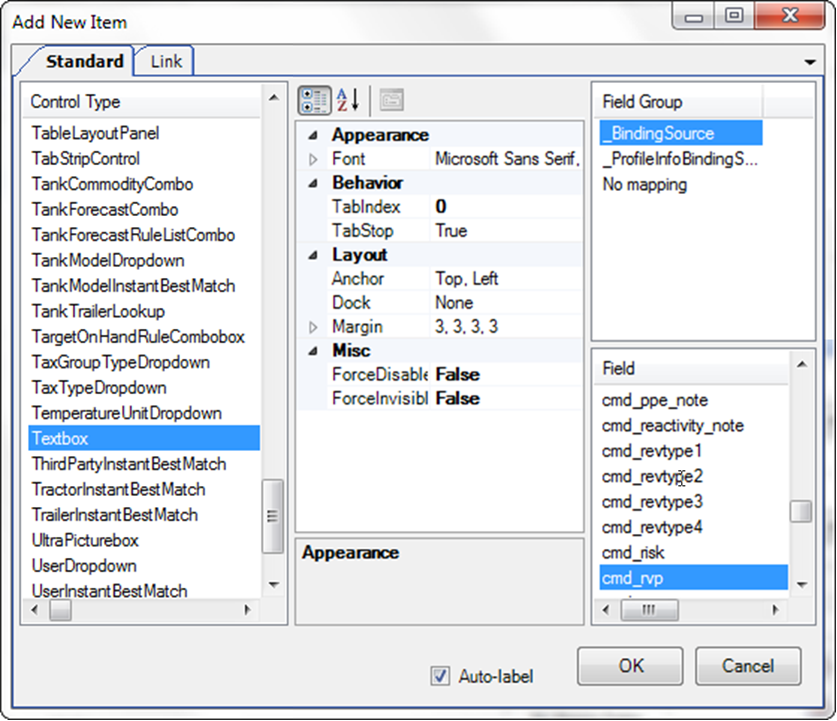The width and height of the screenshot is (837, 721).
Task: Click the Control Type vertical scrollbar thumb
Action: point(273,517)
